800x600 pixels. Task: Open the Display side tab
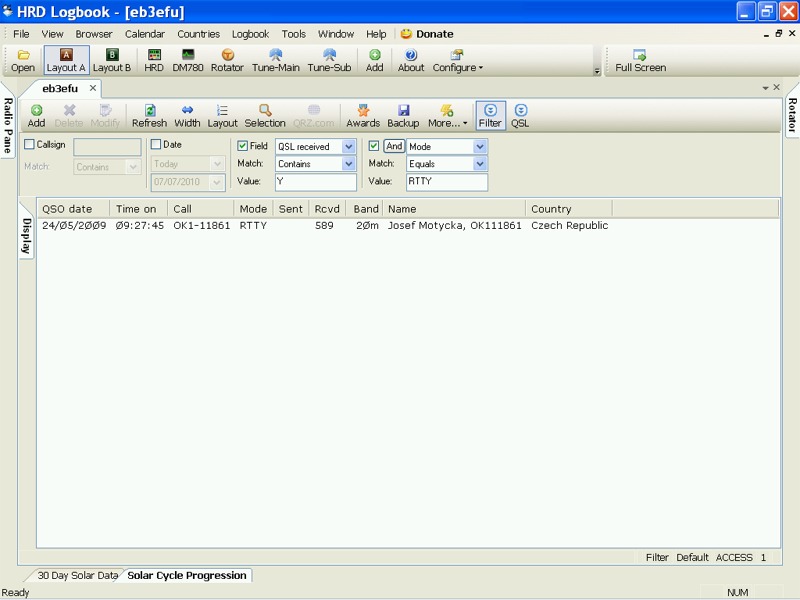pos(27,236)
